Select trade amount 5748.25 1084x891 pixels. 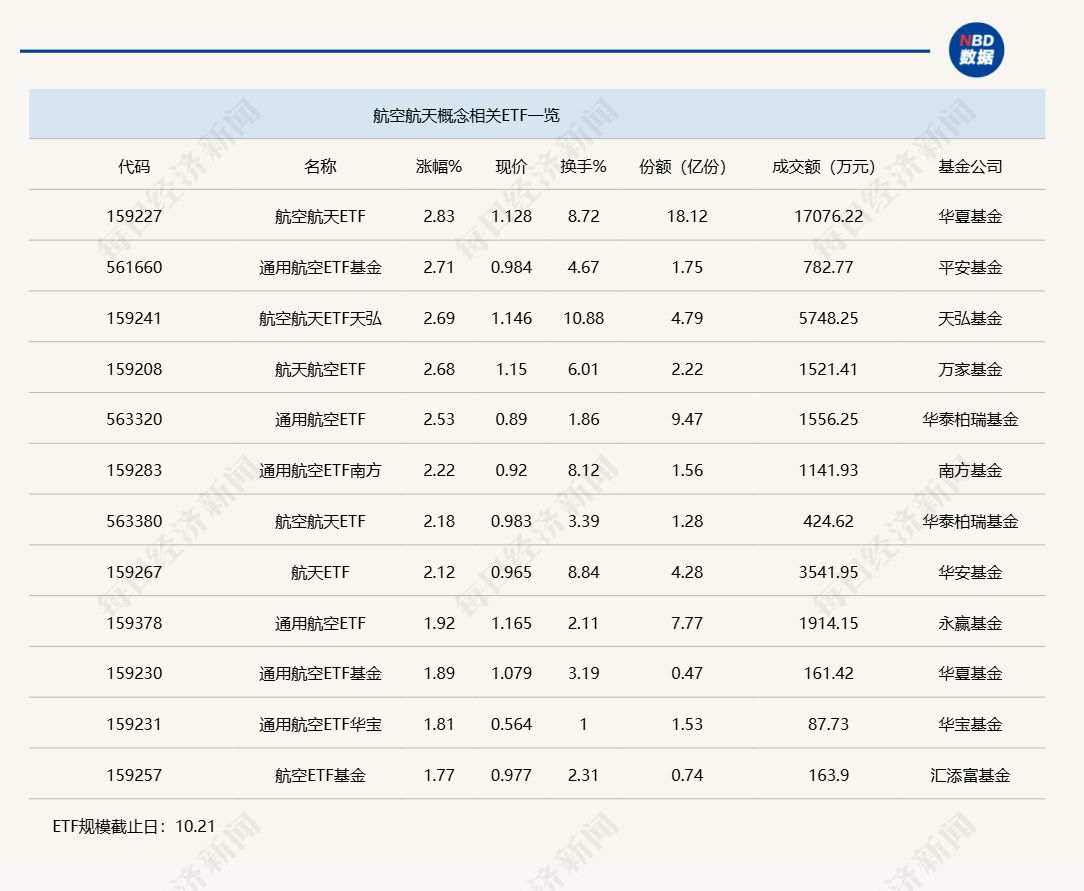(828, 319)
